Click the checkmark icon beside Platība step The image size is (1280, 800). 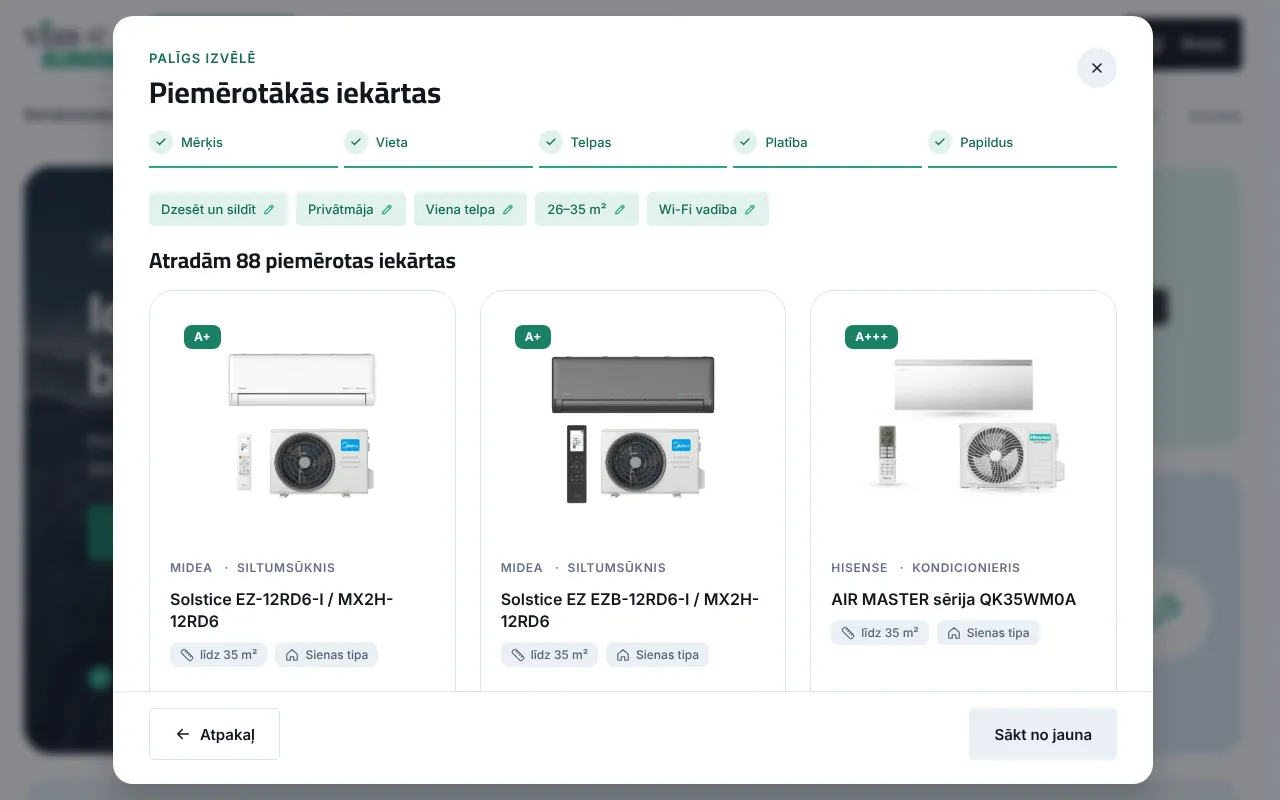click(744, 142)
